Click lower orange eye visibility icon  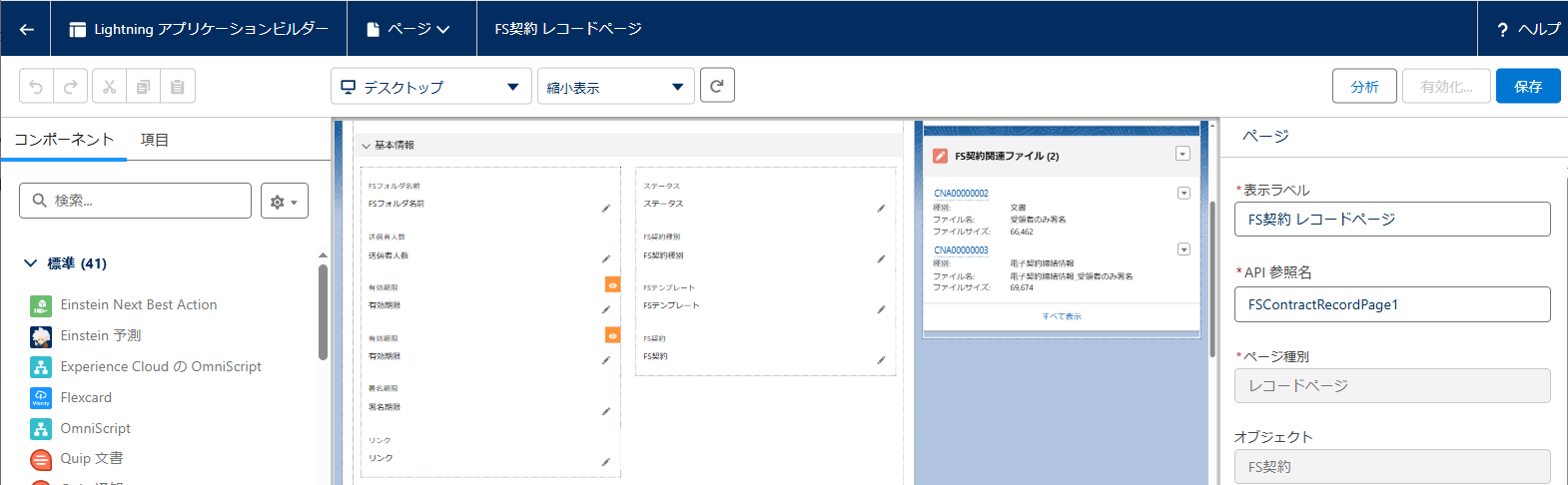click(x=613, y=335)
